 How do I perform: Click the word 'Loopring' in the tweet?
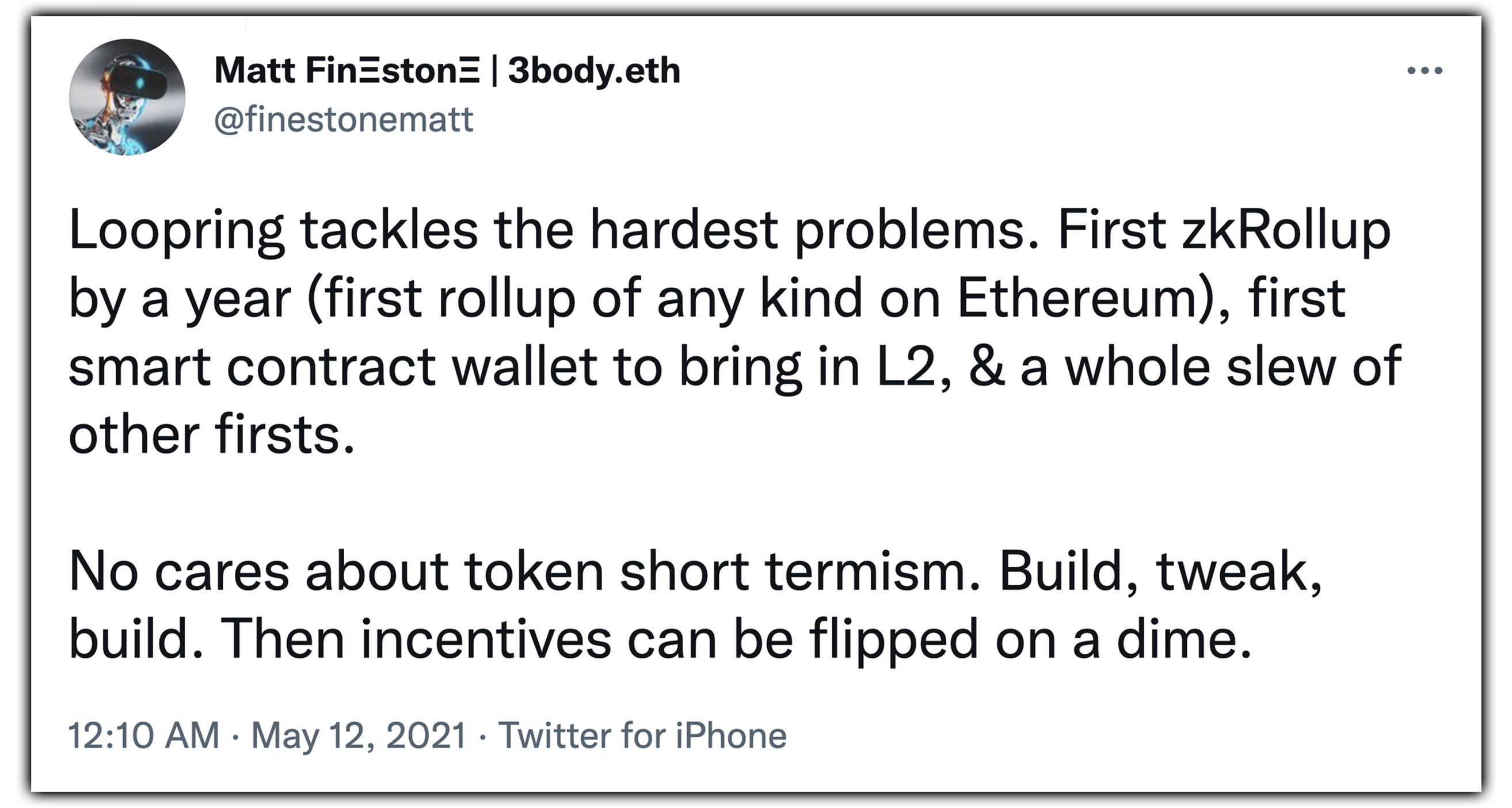(x=177, y=232)
